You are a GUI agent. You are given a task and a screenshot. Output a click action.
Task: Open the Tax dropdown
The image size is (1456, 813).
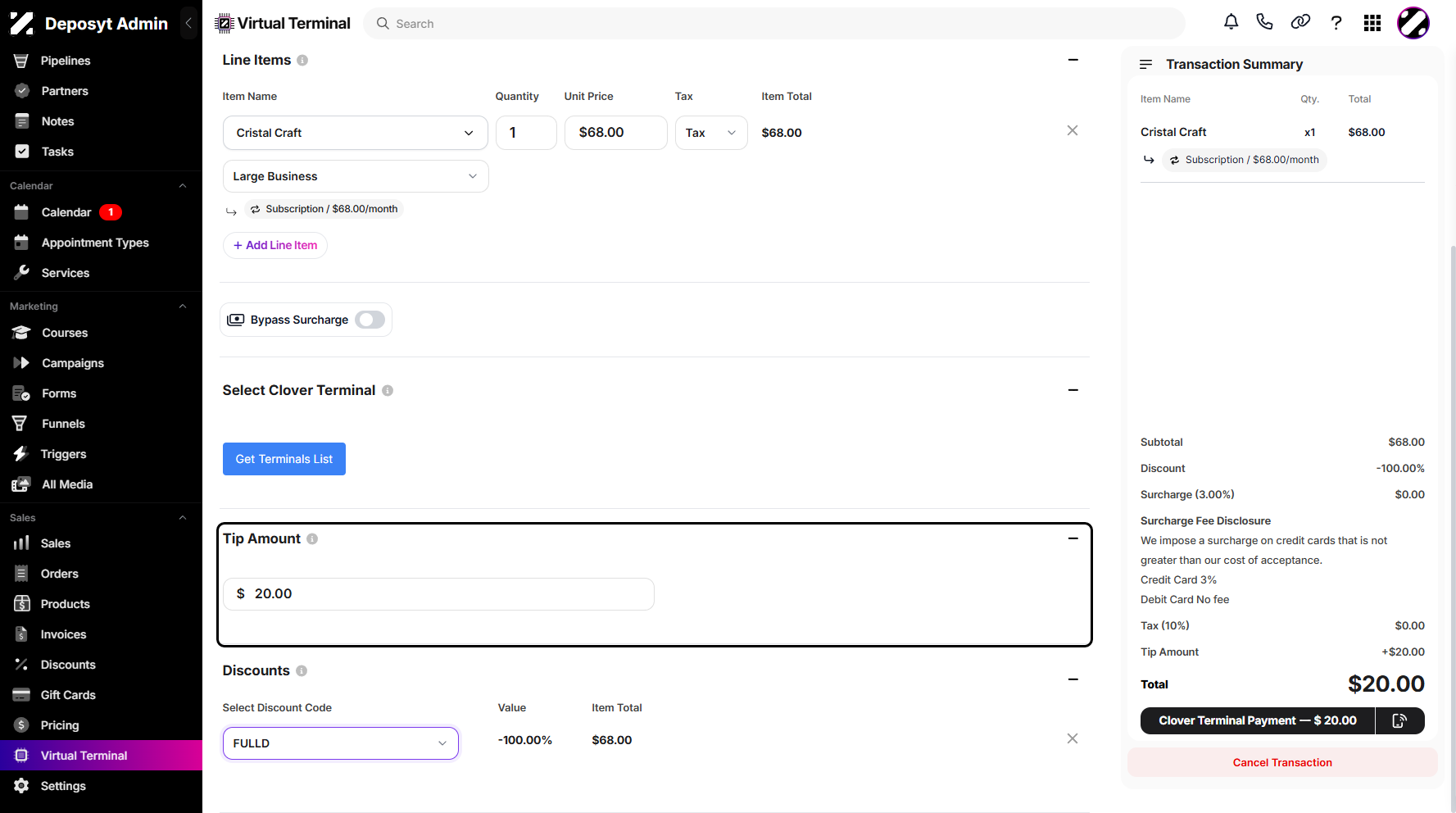[x=711, y=133]
